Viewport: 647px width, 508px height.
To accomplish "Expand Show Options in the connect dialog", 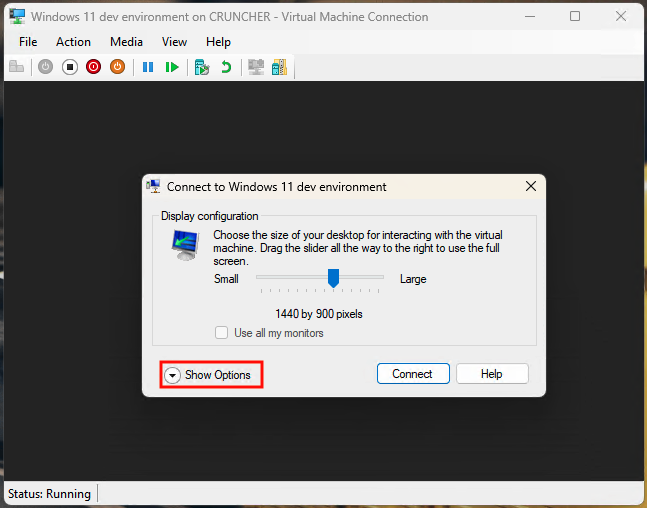I will 211,375.
